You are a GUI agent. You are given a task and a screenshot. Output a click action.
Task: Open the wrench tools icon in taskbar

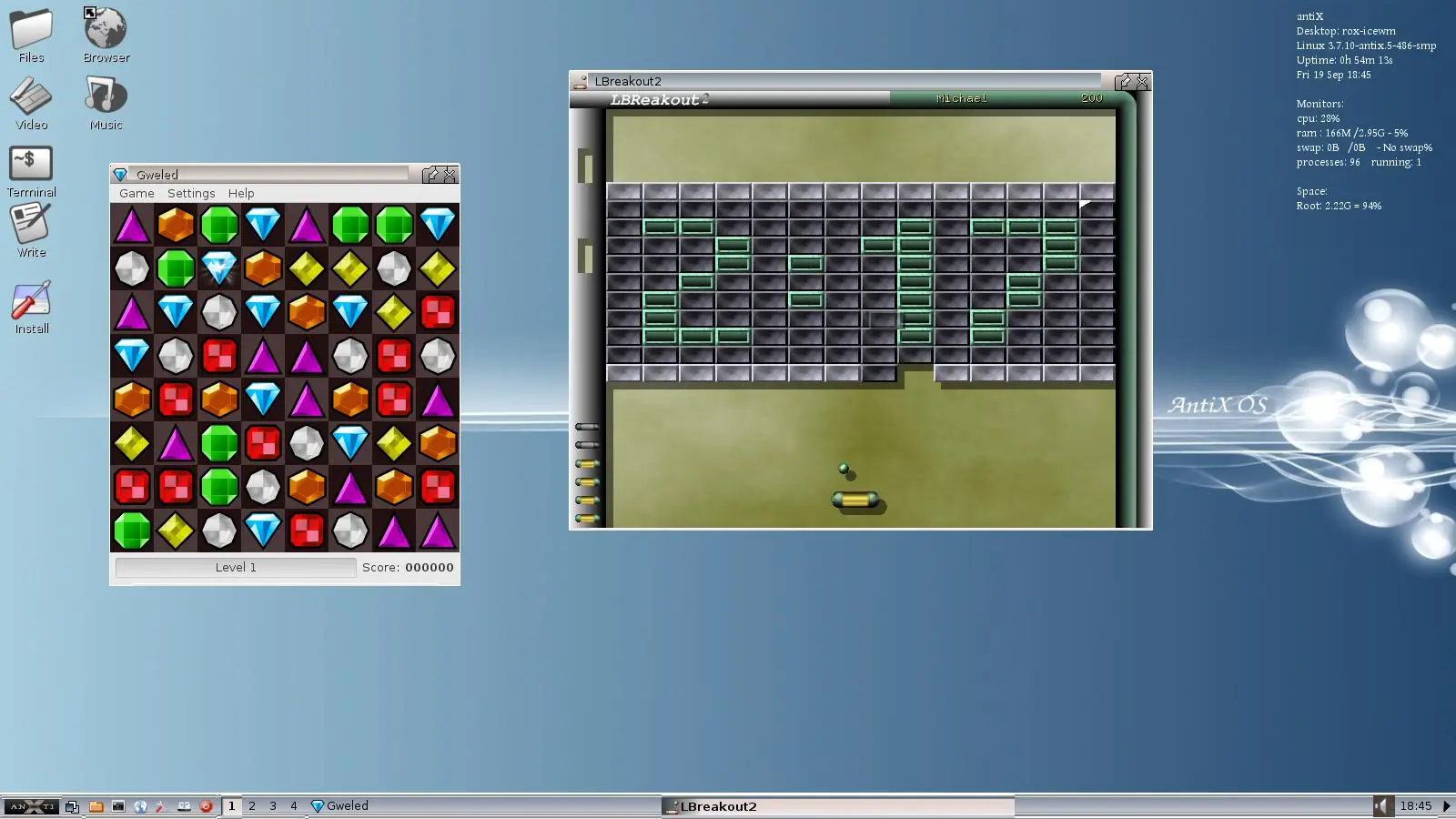tap(161, 806)
